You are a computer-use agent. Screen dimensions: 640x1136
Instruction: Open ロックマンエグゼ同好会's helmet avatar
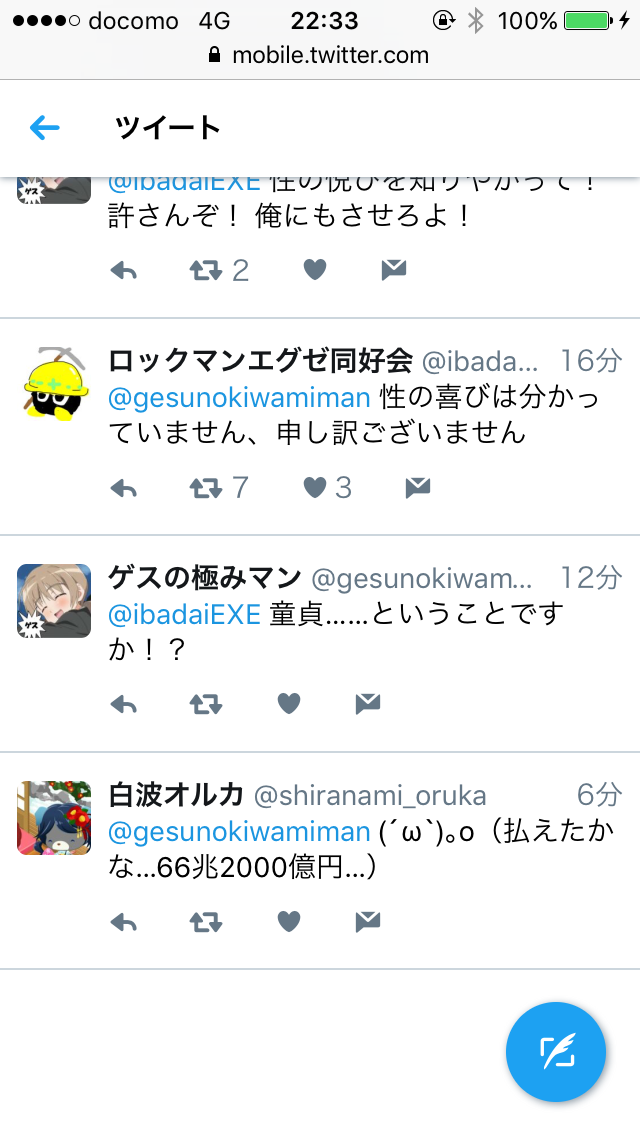click(x=54, y=384)
